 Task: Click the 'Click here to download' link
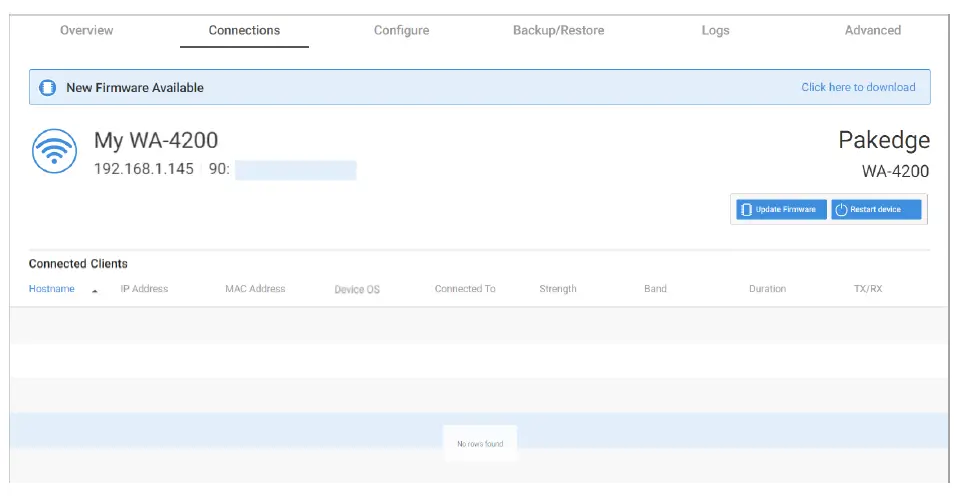coord(858,87)
